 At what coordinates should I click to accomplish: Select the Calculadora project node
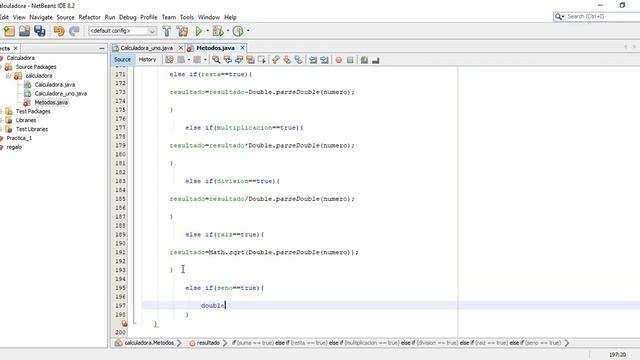coord(20,58)
